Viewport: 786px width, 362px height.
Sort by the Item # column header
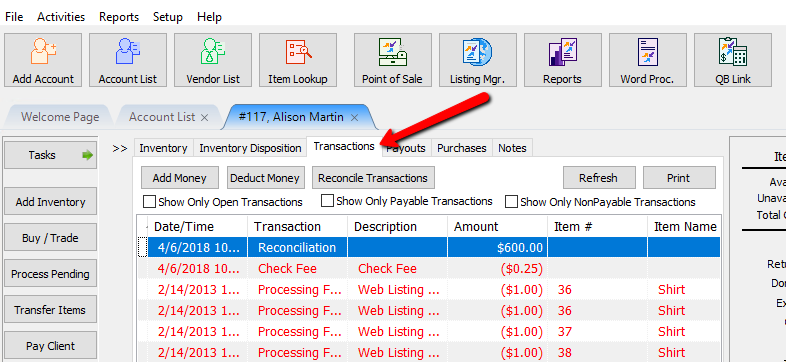tap(597, 227)
